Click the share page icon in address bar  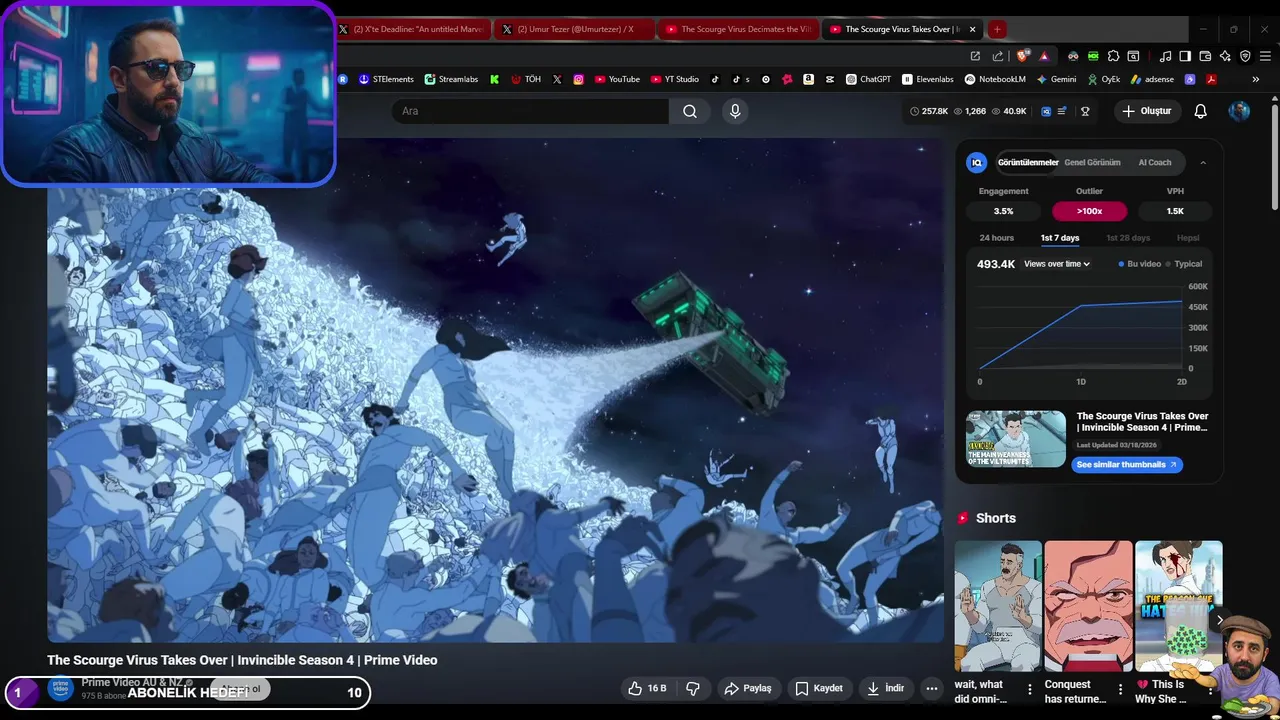point(998,56)
